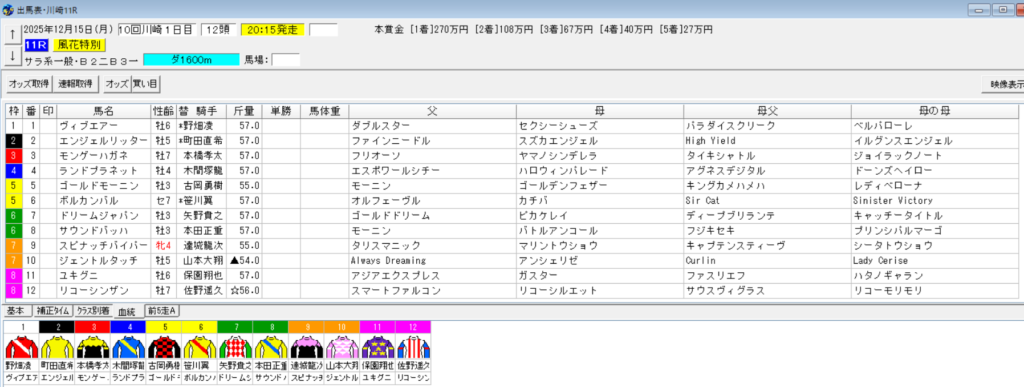Select jockey silk icon for 本橋孝太
Image resolution: width=1024 pixels, height=387 pixels.
click(92, 347)
